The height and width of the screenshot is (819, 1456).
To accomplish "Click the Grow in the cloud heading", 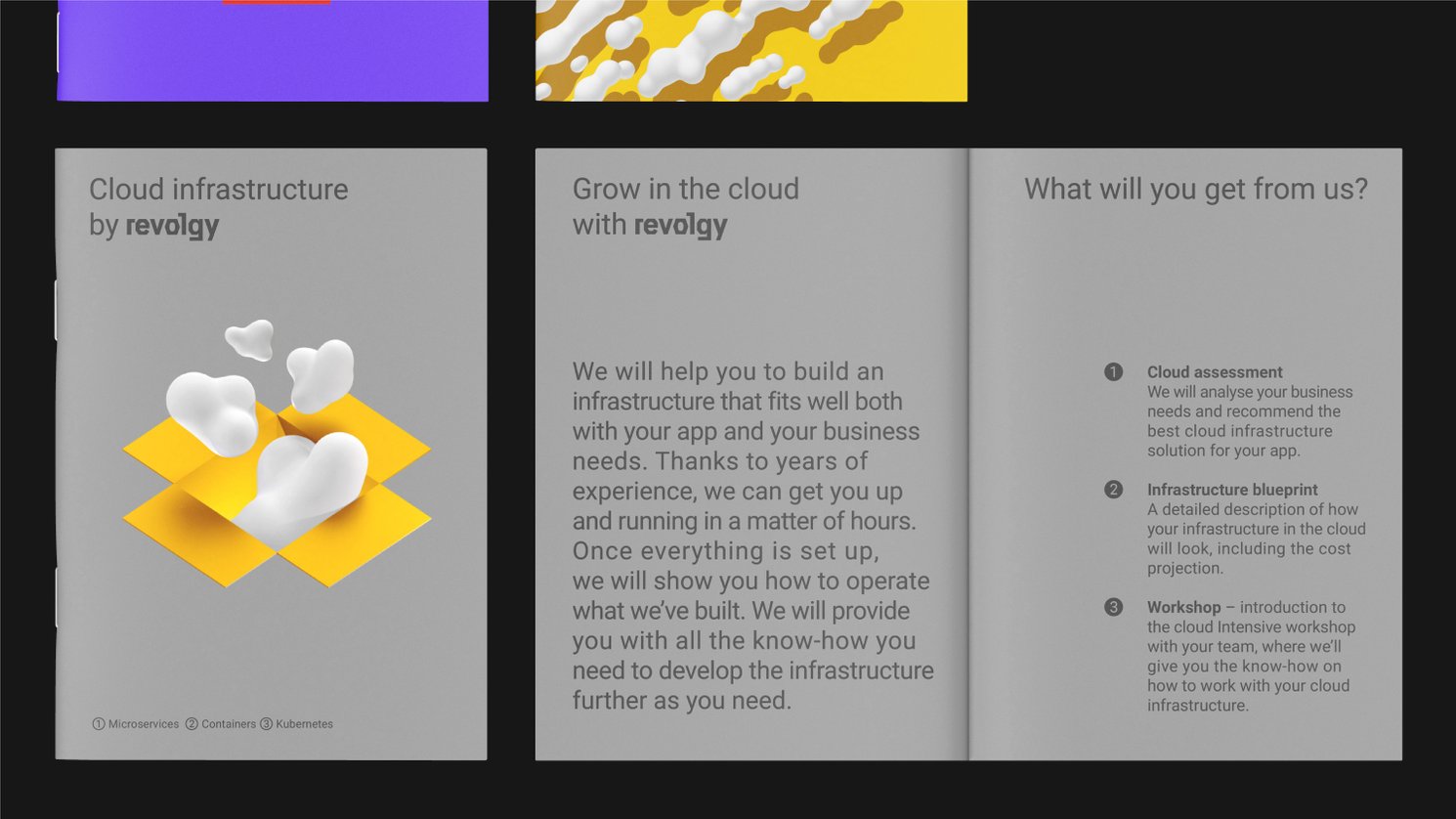I will [685, 190].
